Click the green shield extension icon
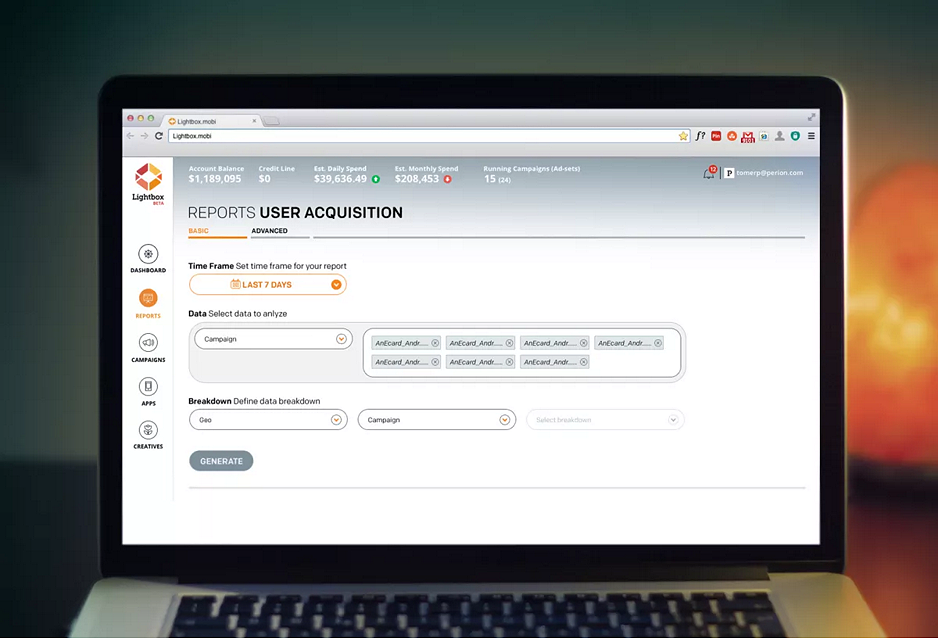 [795, 136]
